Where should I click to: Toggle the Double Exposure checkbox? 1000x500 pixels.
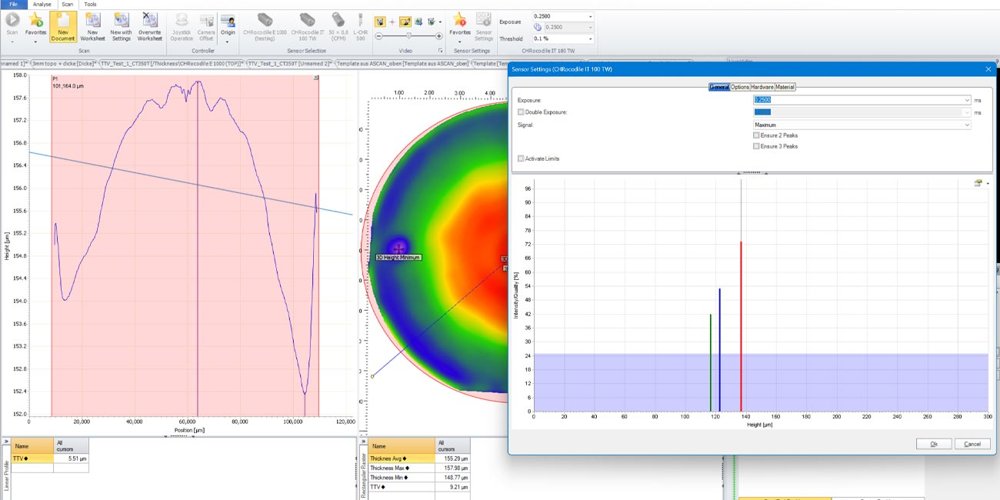[x=521, y=112]
